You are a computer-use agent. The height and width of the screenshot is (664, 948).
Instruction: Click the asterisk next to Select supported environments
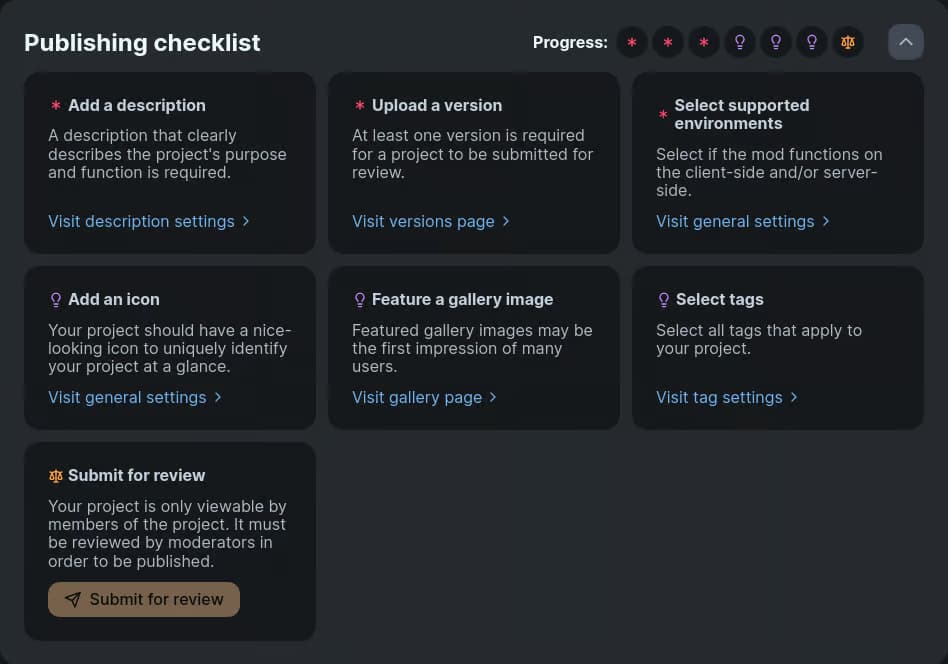click(663, 115)
